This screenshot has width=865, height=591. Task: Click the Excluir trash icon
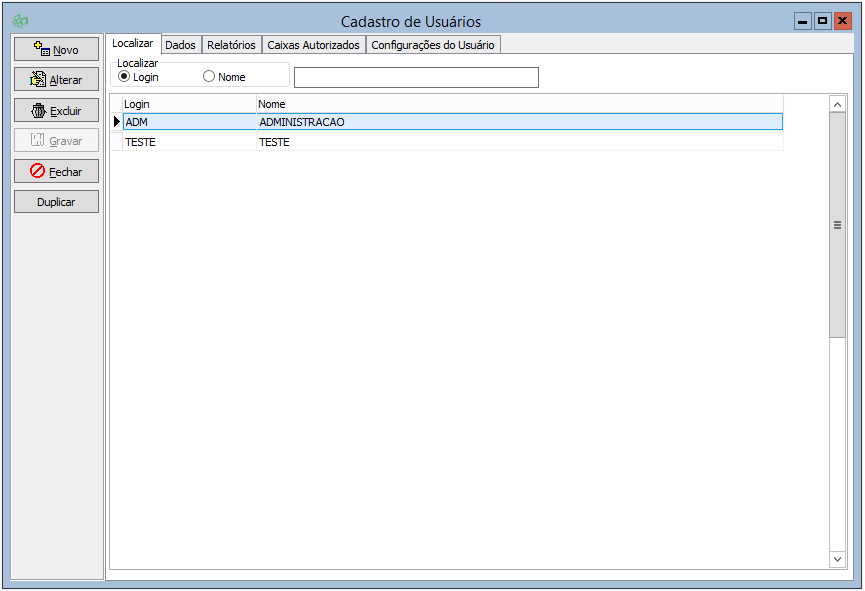39,111
